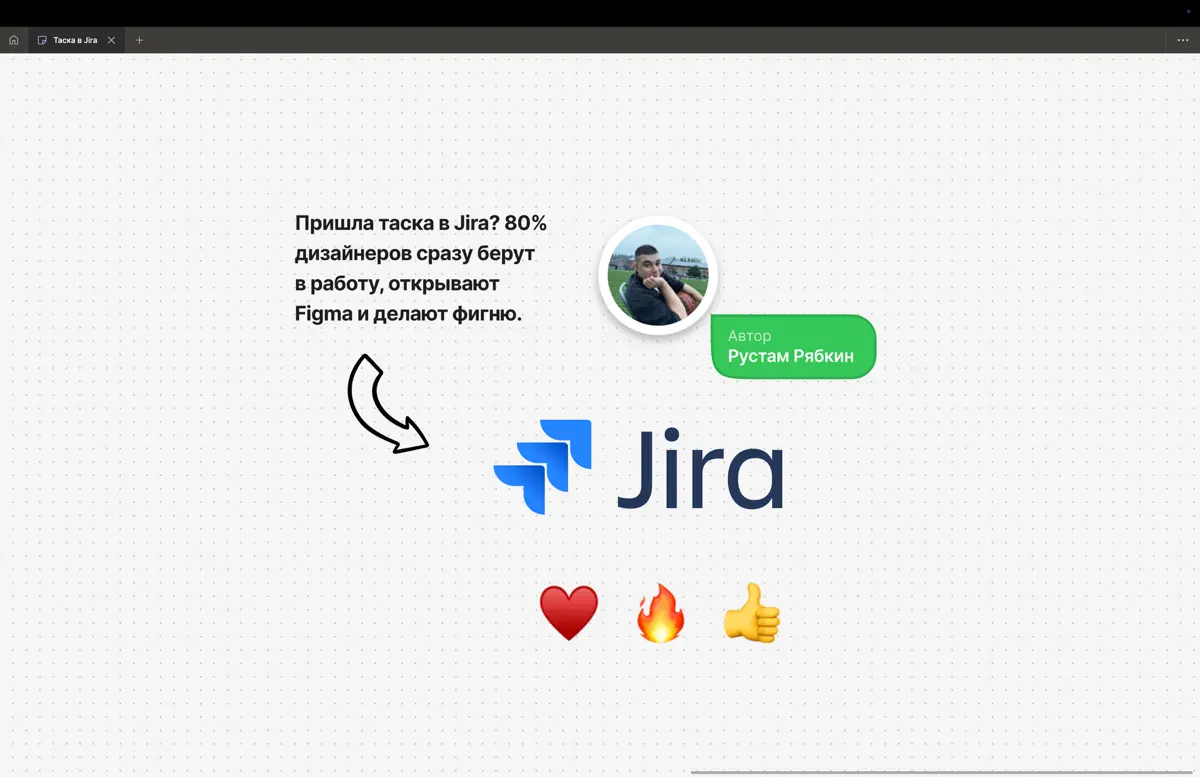This screenshot has height=777, width=1200.
Task: Select the thumbs up emoji
Action: coord(752,612)
